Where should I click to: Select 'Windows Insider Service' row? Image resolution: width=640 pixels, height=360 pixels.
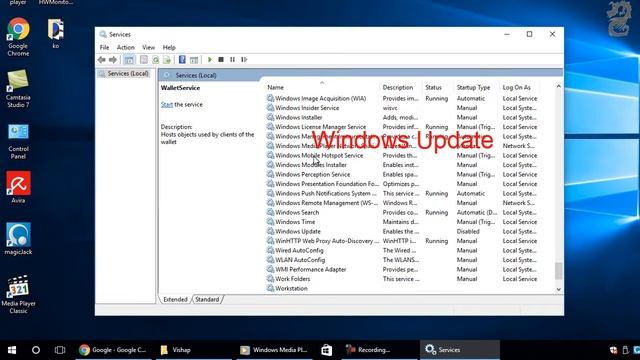click(x=402, y=108)
